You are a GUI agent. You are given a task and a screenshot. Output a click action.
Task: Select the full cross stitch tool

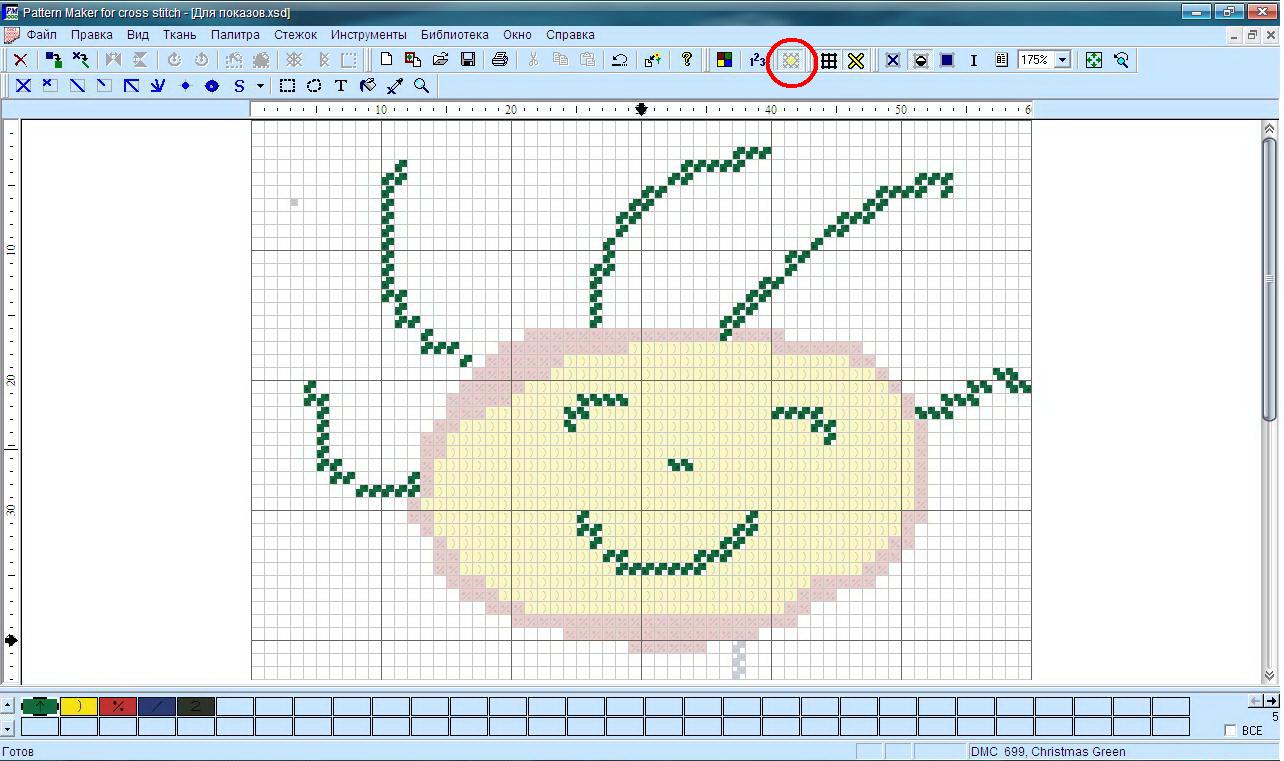[x=23, y=86]
